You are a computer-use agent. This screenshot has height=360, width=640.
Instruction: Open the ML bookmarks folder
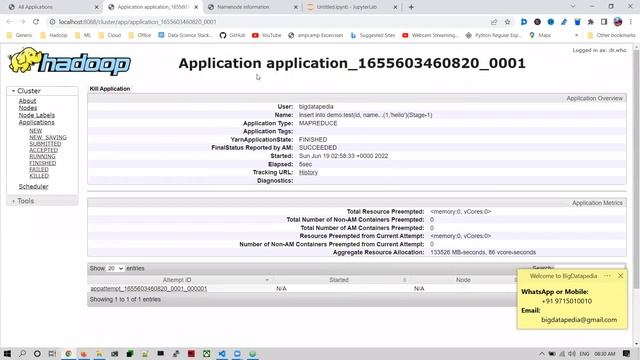pyautogui.click(x=83, y=36)
